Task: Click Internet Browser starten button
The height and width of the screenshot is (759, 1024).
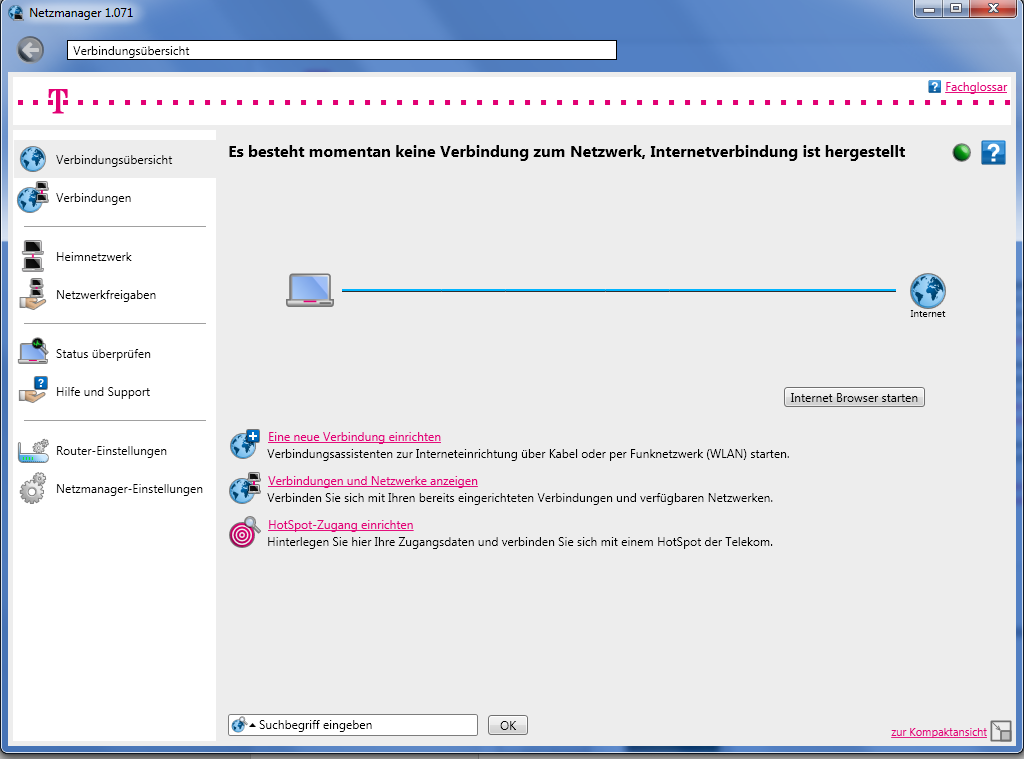Action: point(854,397)
